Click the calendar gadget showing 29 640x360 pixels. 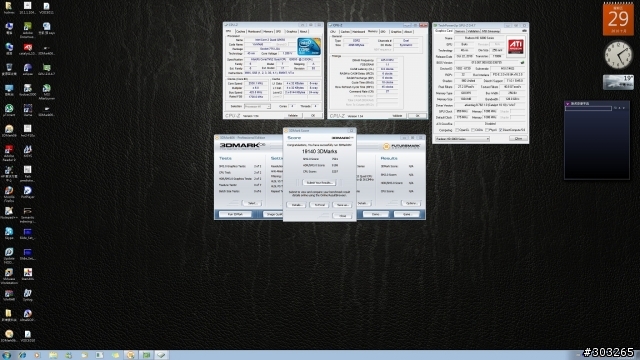(x=618, y=19)
